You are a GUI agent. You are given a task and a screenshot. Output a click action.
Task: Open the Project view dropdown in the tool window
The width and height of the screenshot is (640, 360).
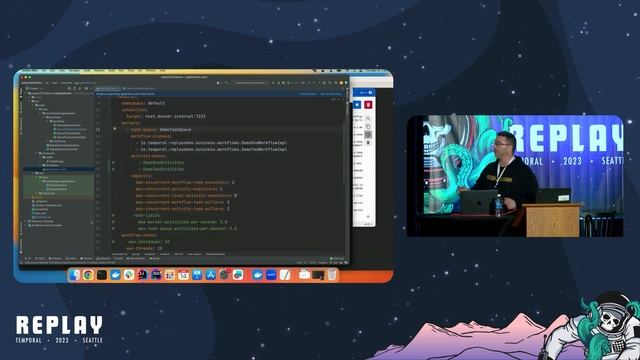(34, 88)
